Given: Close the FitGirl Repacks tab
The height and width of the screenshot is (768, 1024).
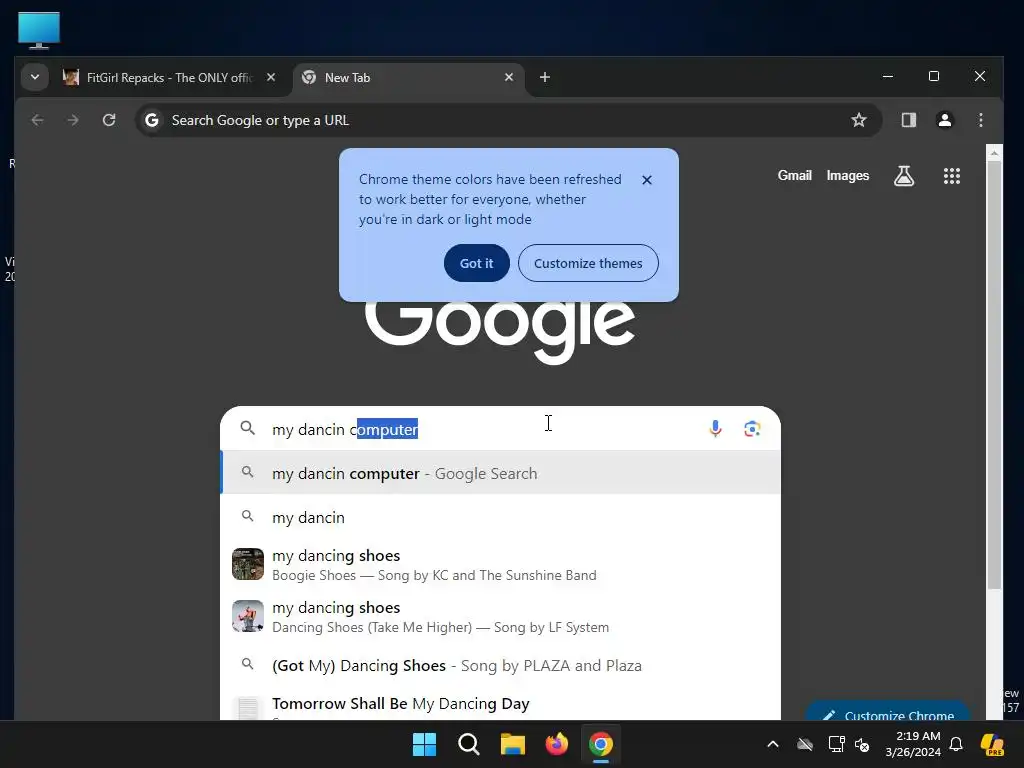Looking at the screenshot, I should (271, 77).
